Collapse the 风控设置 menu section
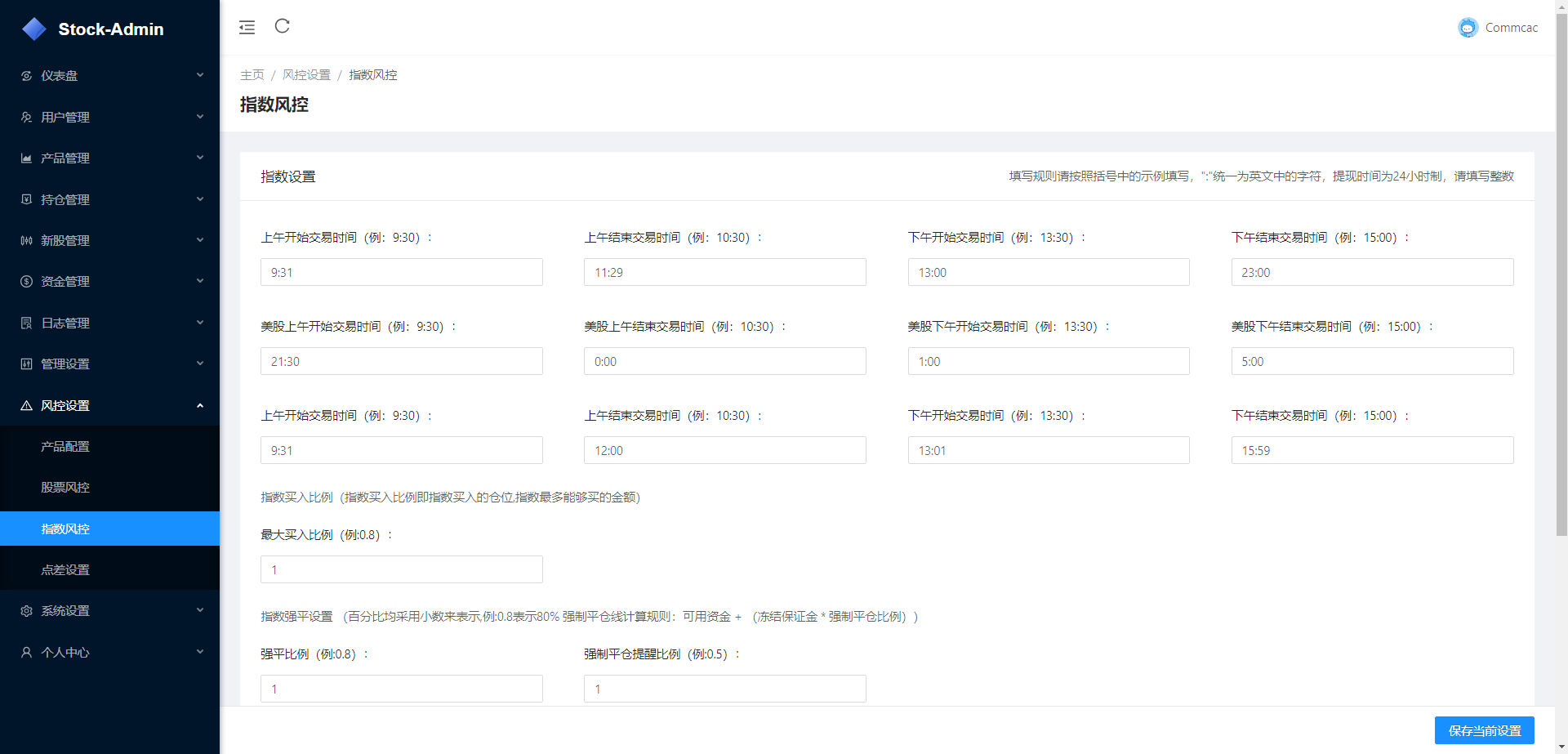 click(200, 405)
